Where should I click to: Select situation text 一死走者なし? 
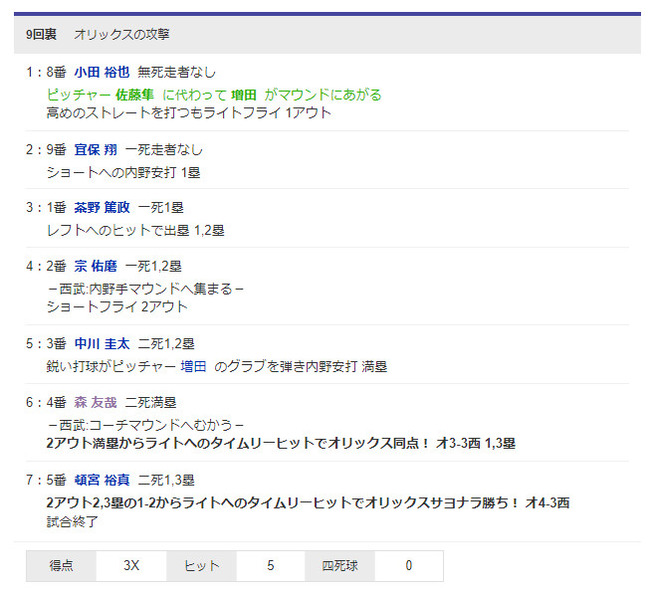point(164,149)
